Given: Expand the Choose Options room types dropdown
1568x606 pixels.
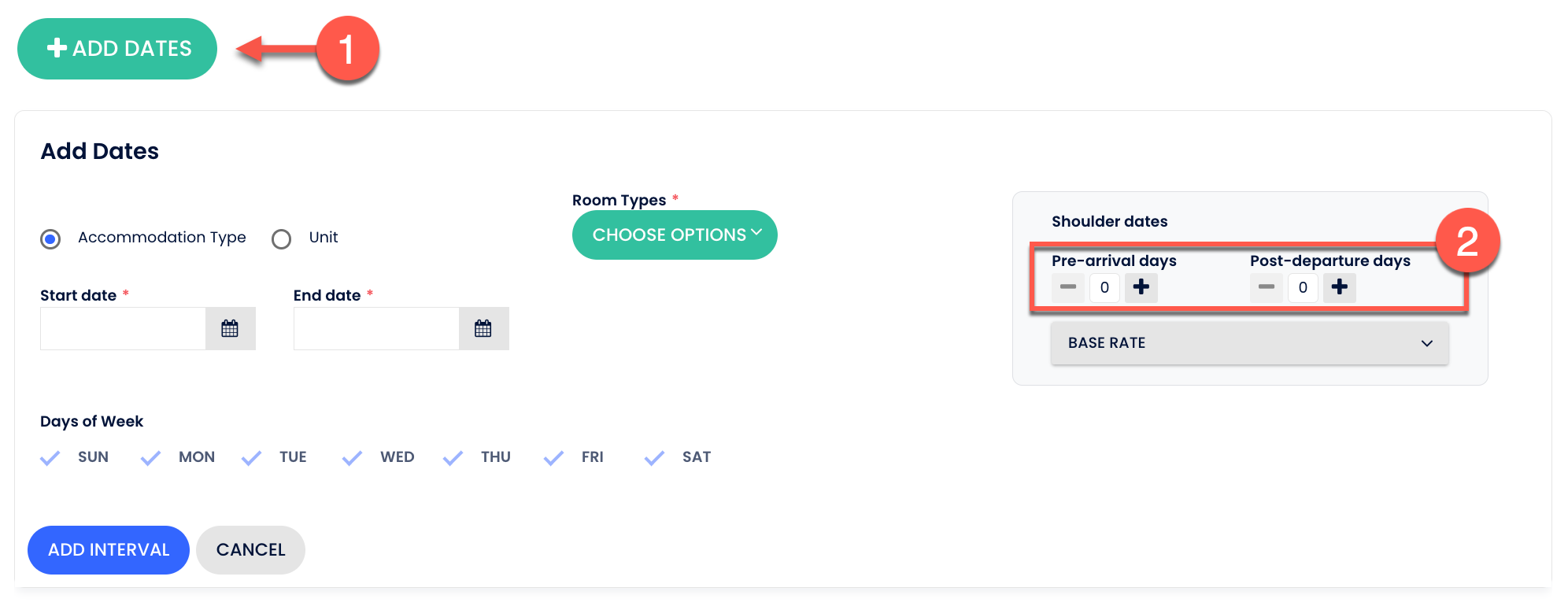Looking at the screenshot, I should (675, 235).
